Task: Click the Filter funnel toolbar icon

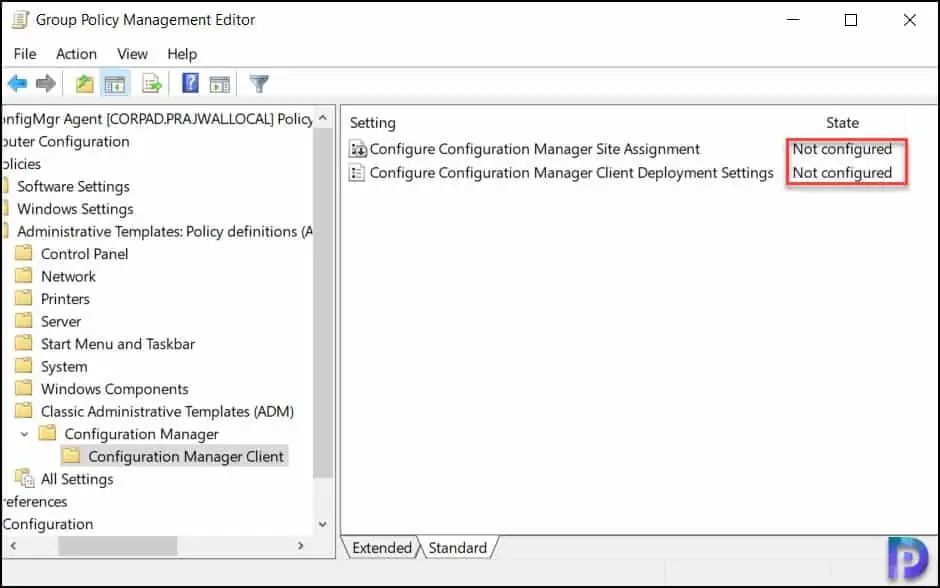Action: point(259,84)
